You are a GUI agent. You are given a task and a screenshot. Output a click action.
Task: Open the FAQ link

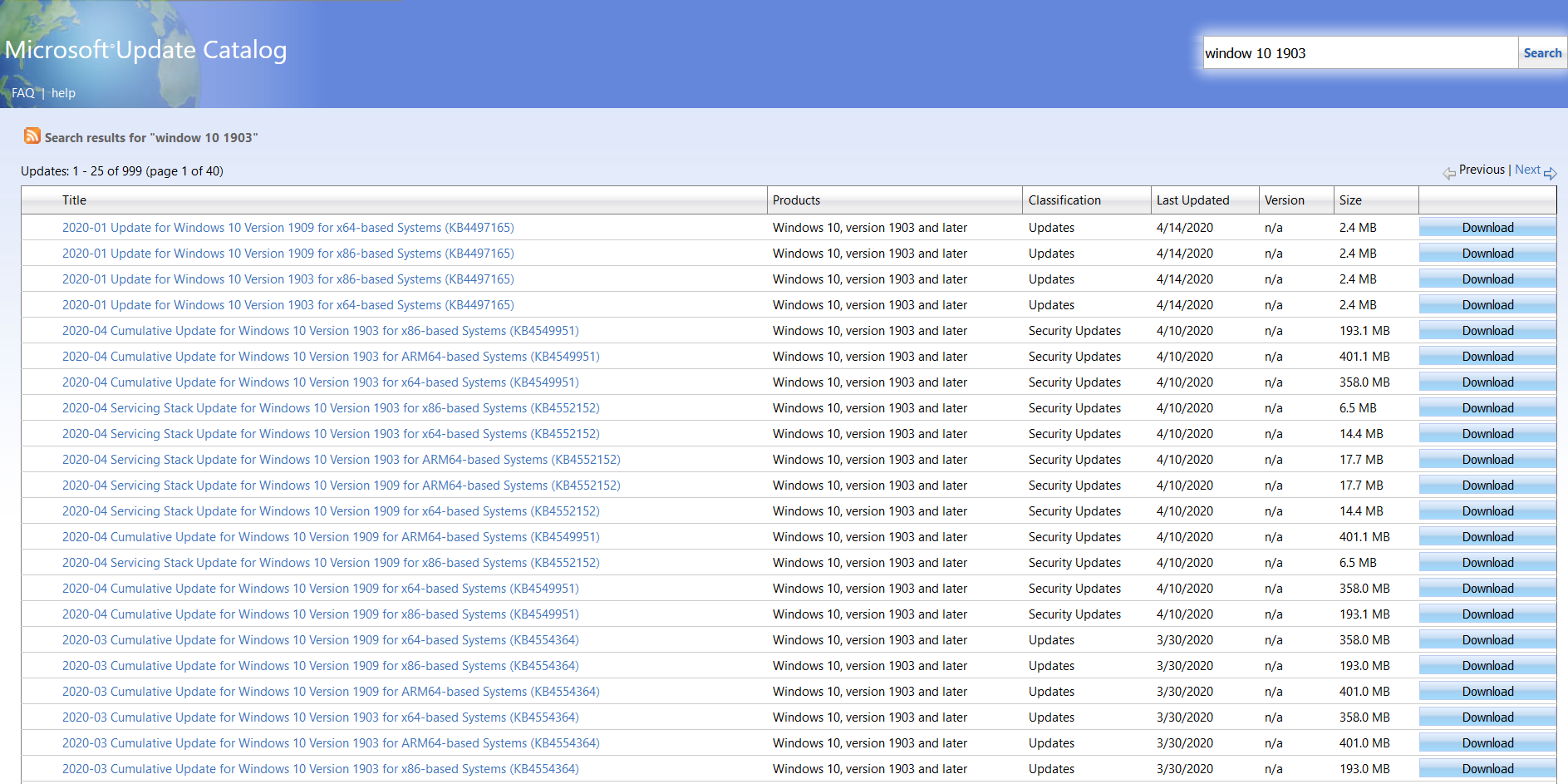pos(23,93)
